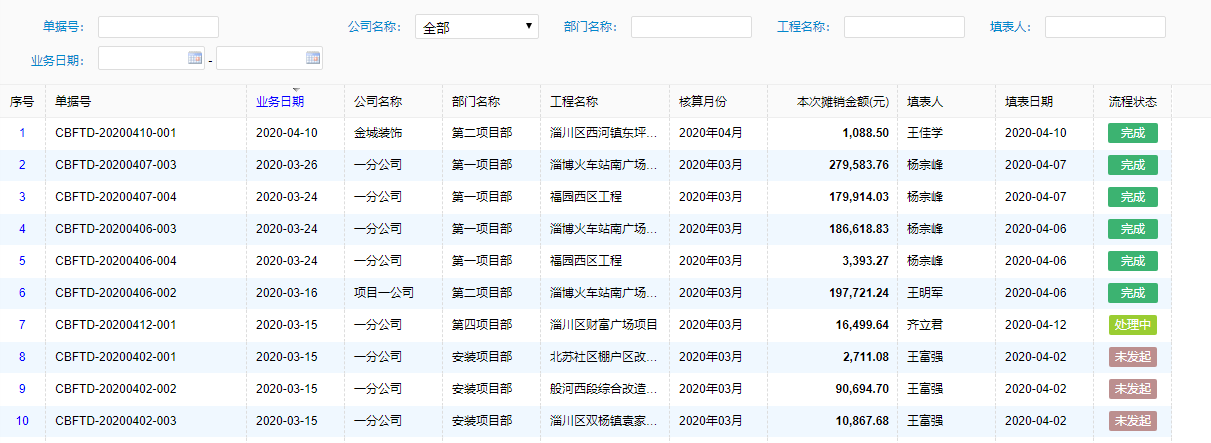Select document number CBFTD-20200406-004

tap(116, 261)
